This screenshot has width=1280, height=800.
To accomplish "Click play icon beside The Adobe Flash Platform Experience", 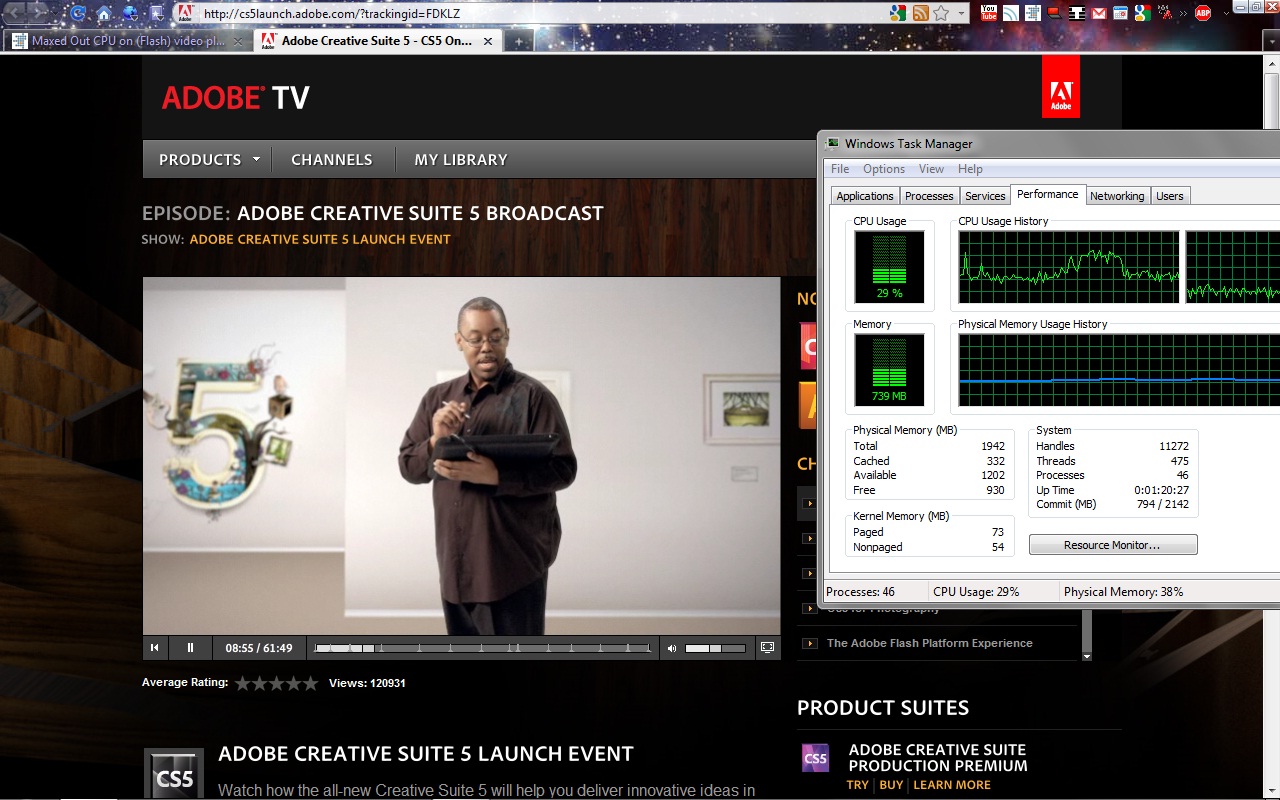I will (x=809, y=643).
